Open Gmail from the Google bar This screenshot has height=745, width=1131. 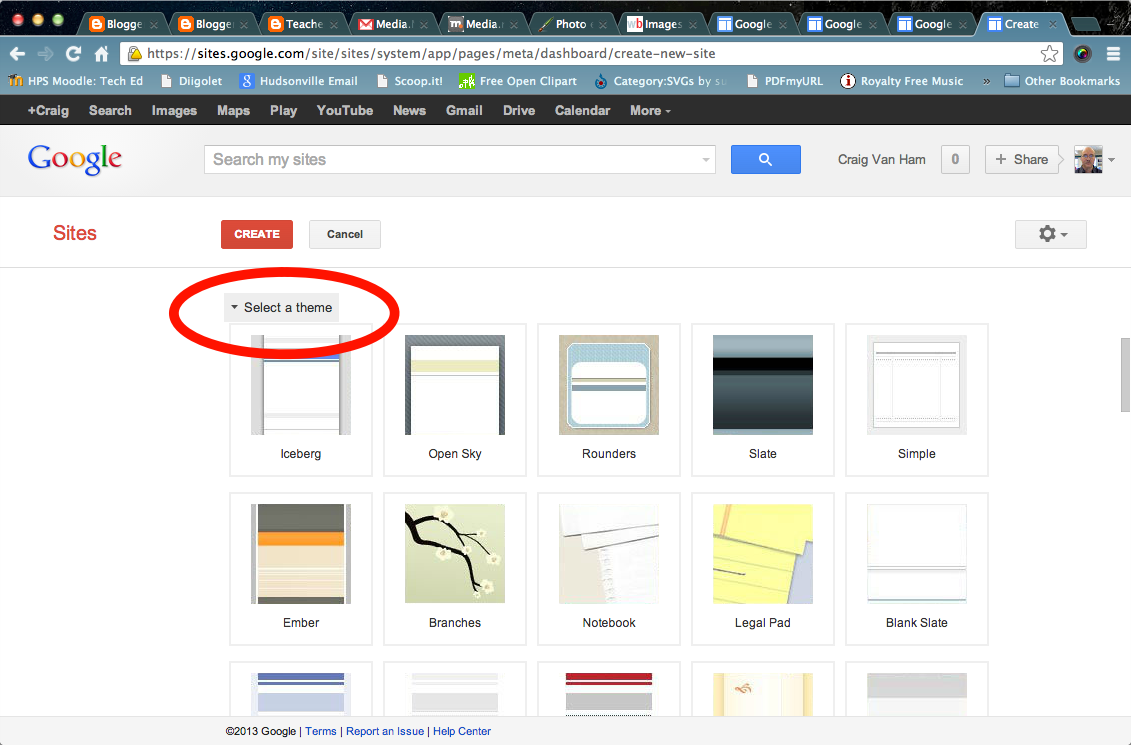464,110
